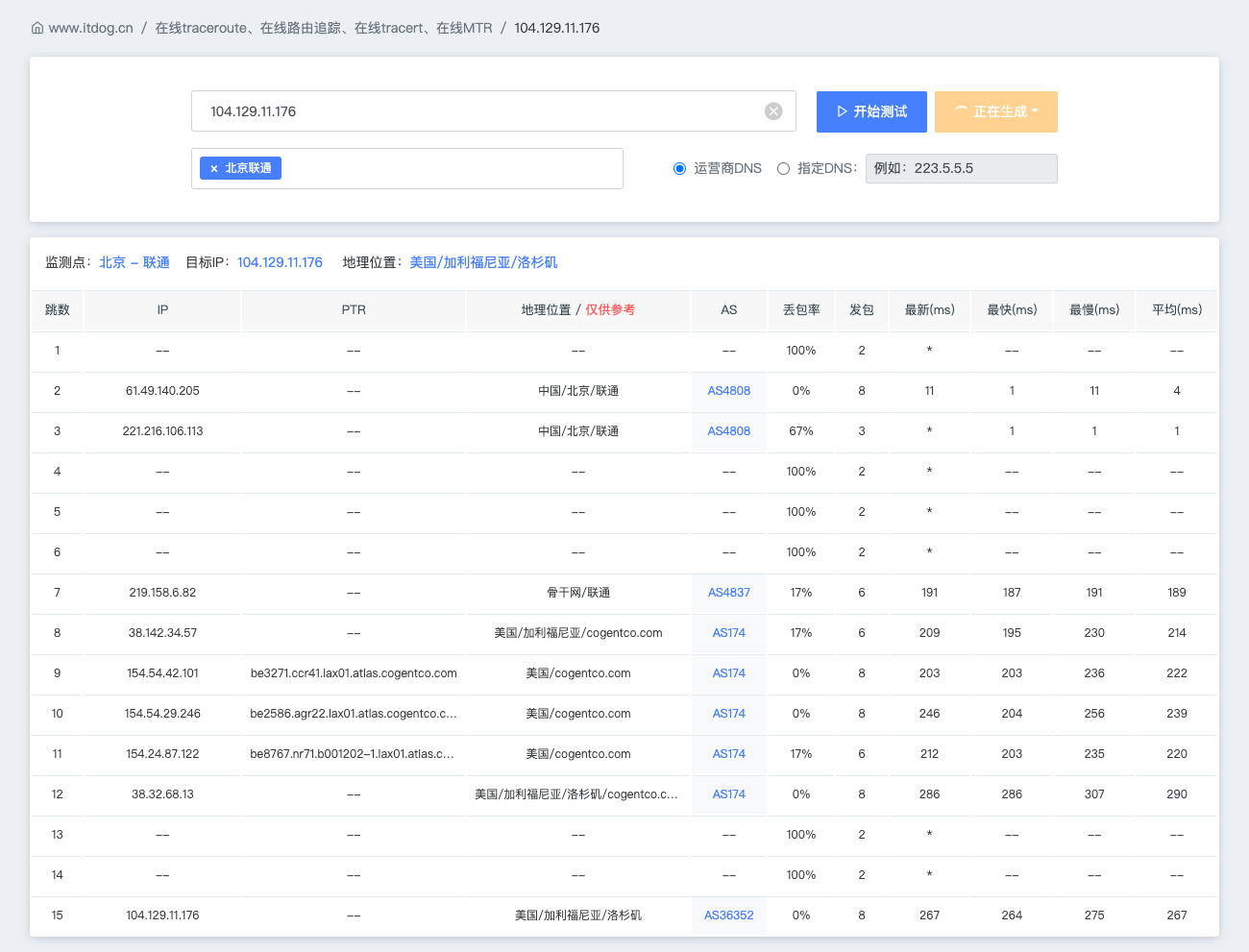The width and height of the screenshot is (1249, 952).
Task: Click 骨干网/联通 location cell
Action: pos(578,593)
